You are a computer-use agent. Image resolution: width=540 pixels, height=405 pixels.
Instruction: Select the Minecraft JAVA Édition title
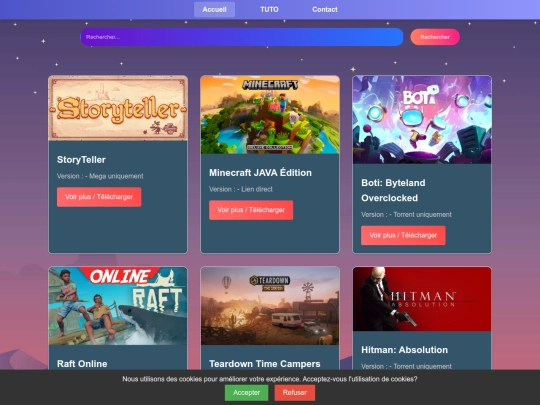pyautogui.click(x=260, y=173)
